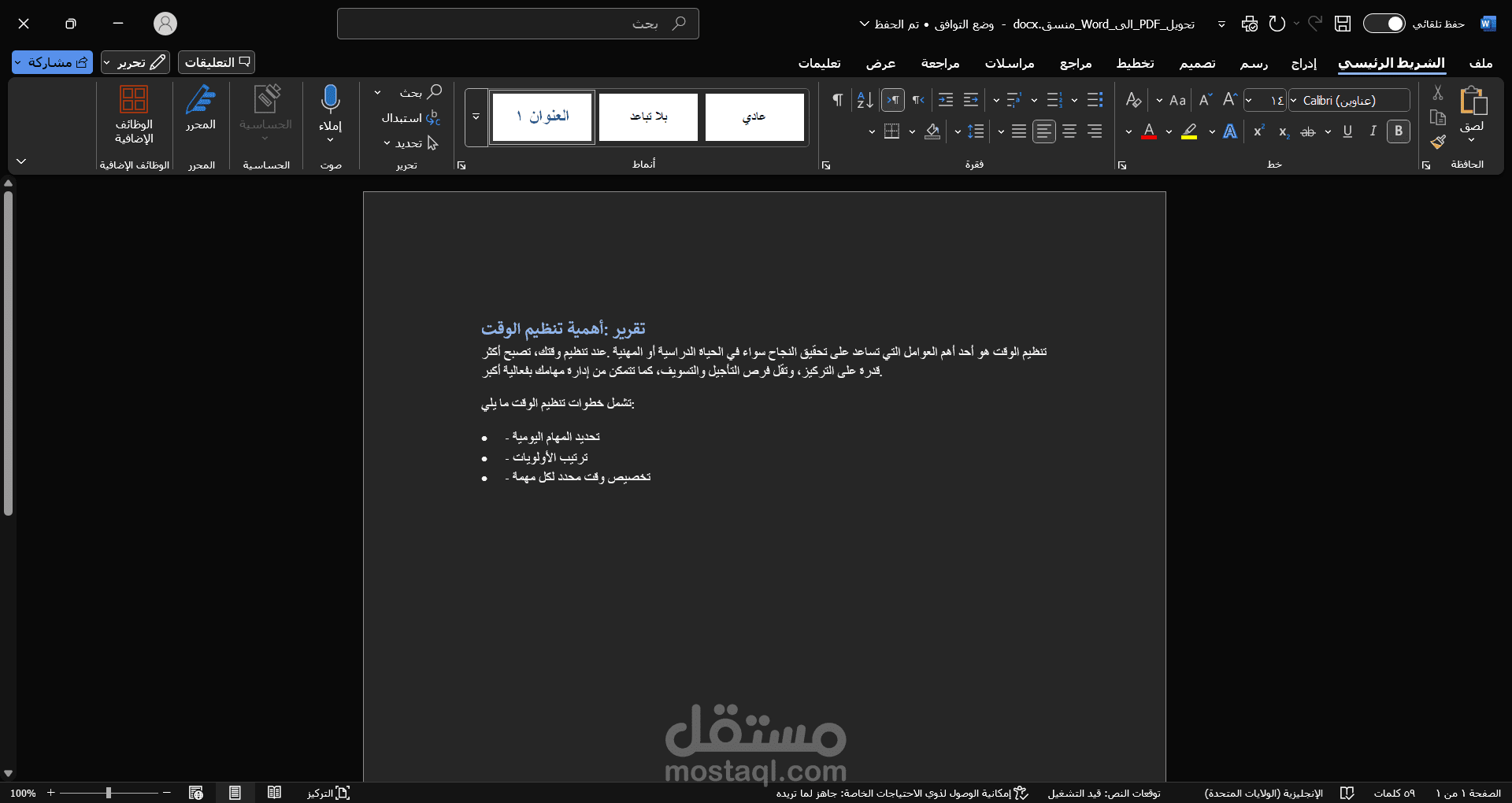1512x803 pixels.
Task: Toggle Italic formatting
Action: pos(1373,131)
